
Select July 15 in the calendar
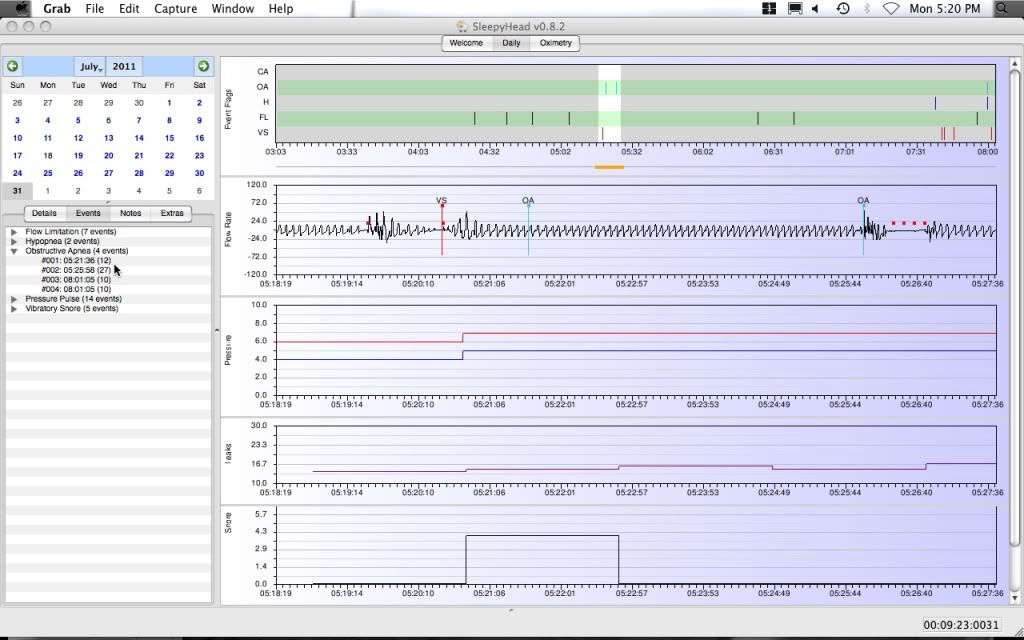click(x=169, y=138)
